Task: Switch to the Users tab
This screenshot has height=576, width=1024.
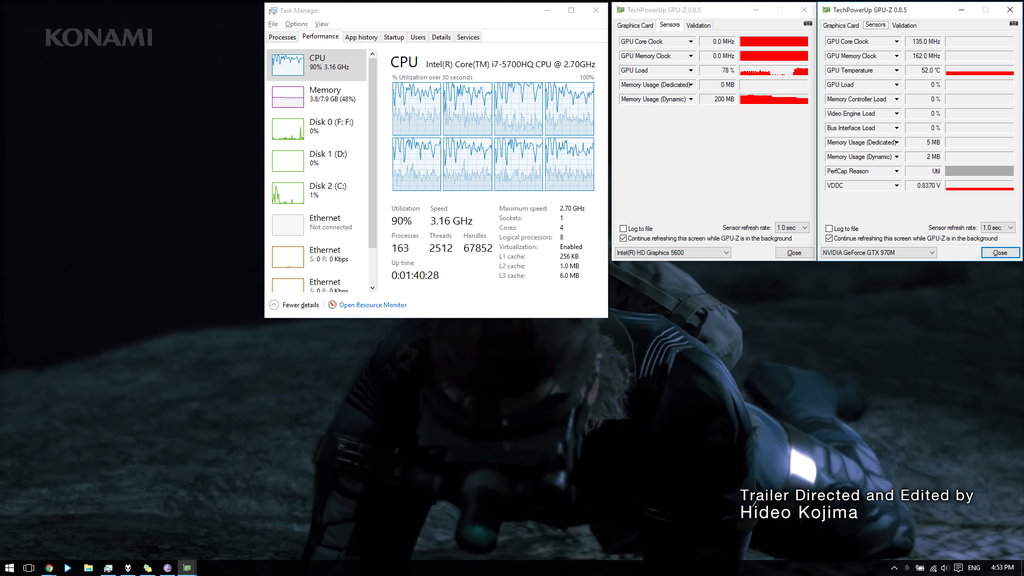Action: [x=418, y=37]
